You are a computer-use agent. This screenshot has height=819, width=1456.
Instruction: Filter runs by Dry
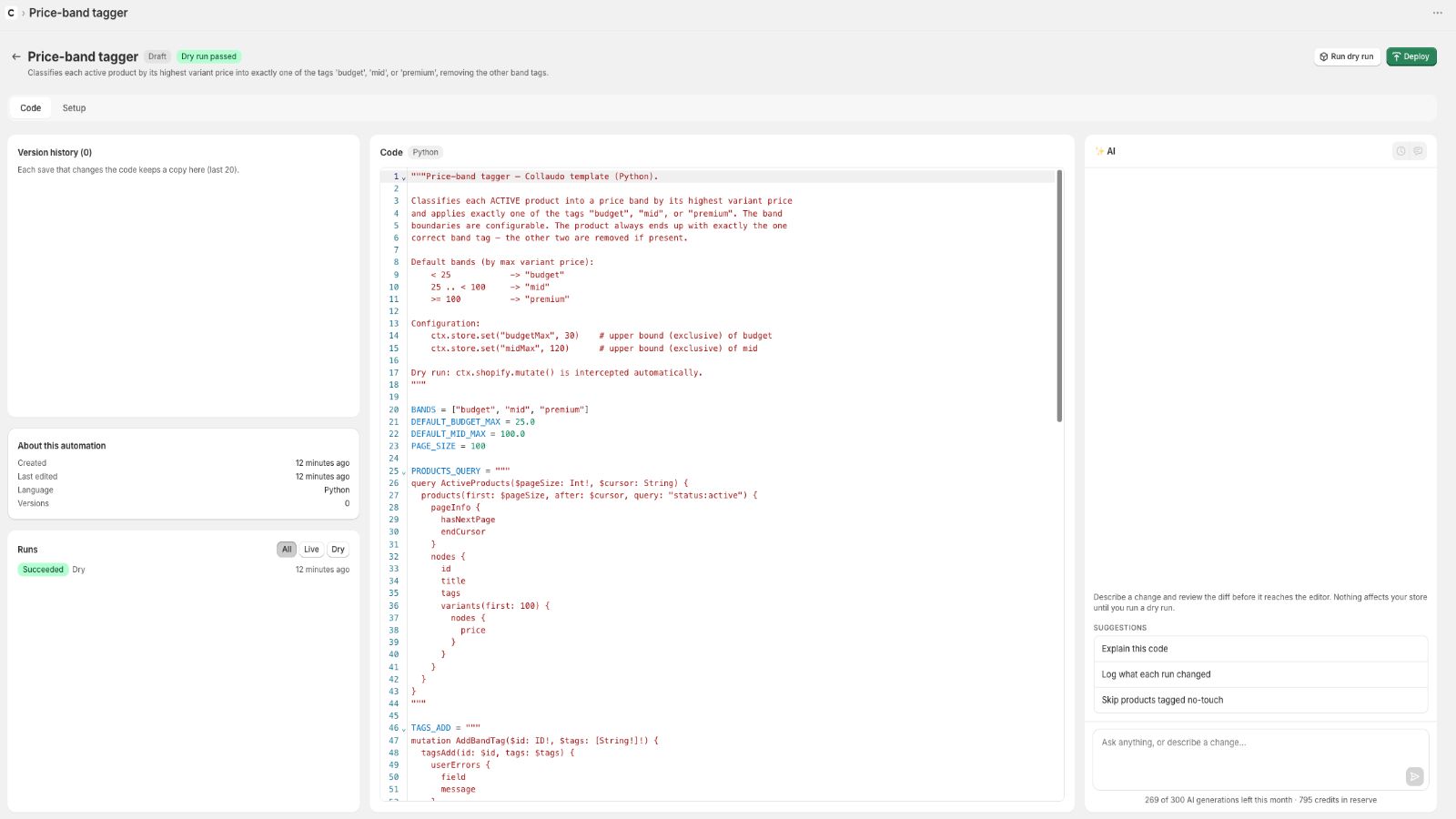(x=338, y=550)
